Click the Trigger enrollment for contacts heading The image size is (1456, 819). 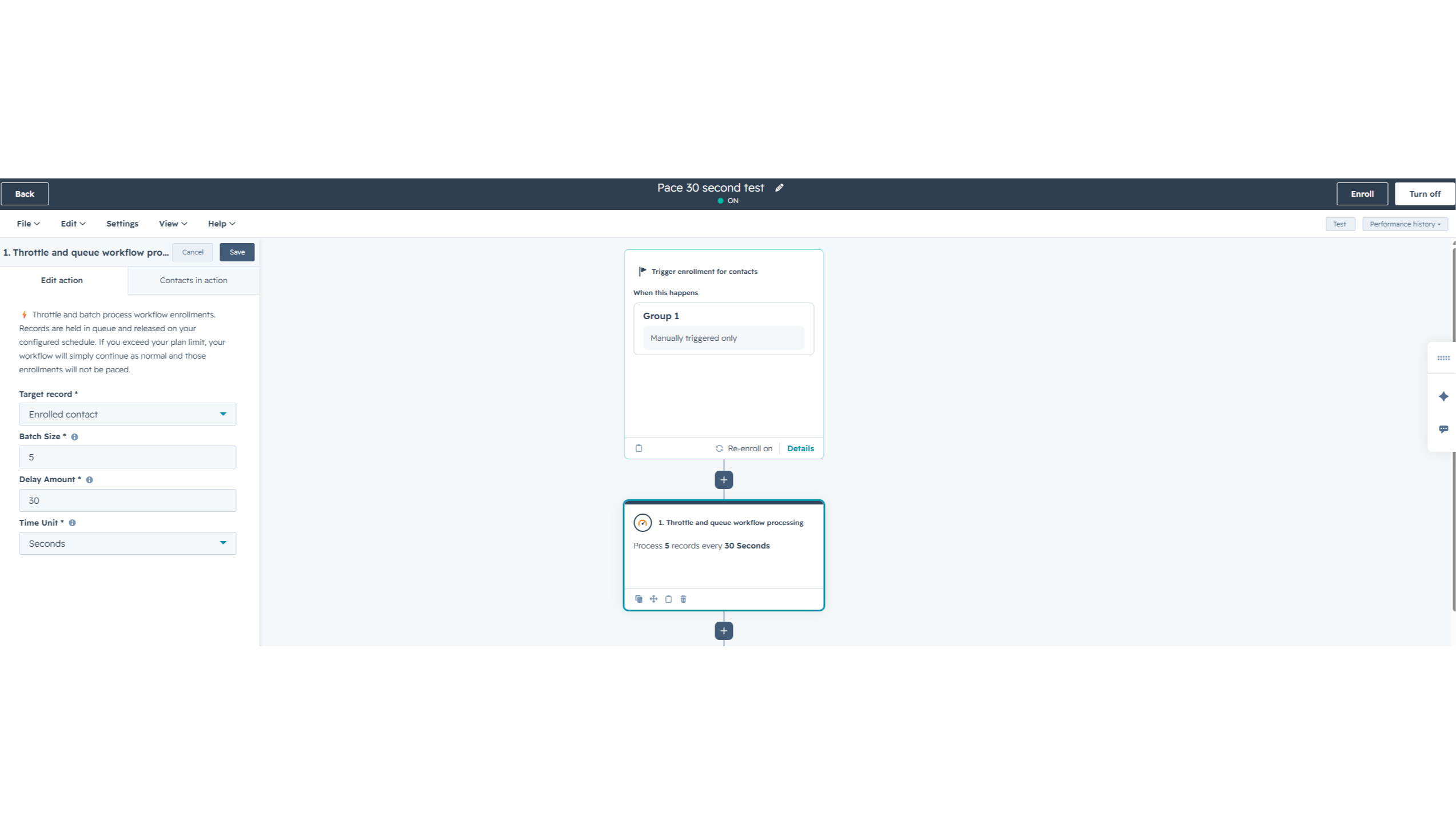[704, 272]
